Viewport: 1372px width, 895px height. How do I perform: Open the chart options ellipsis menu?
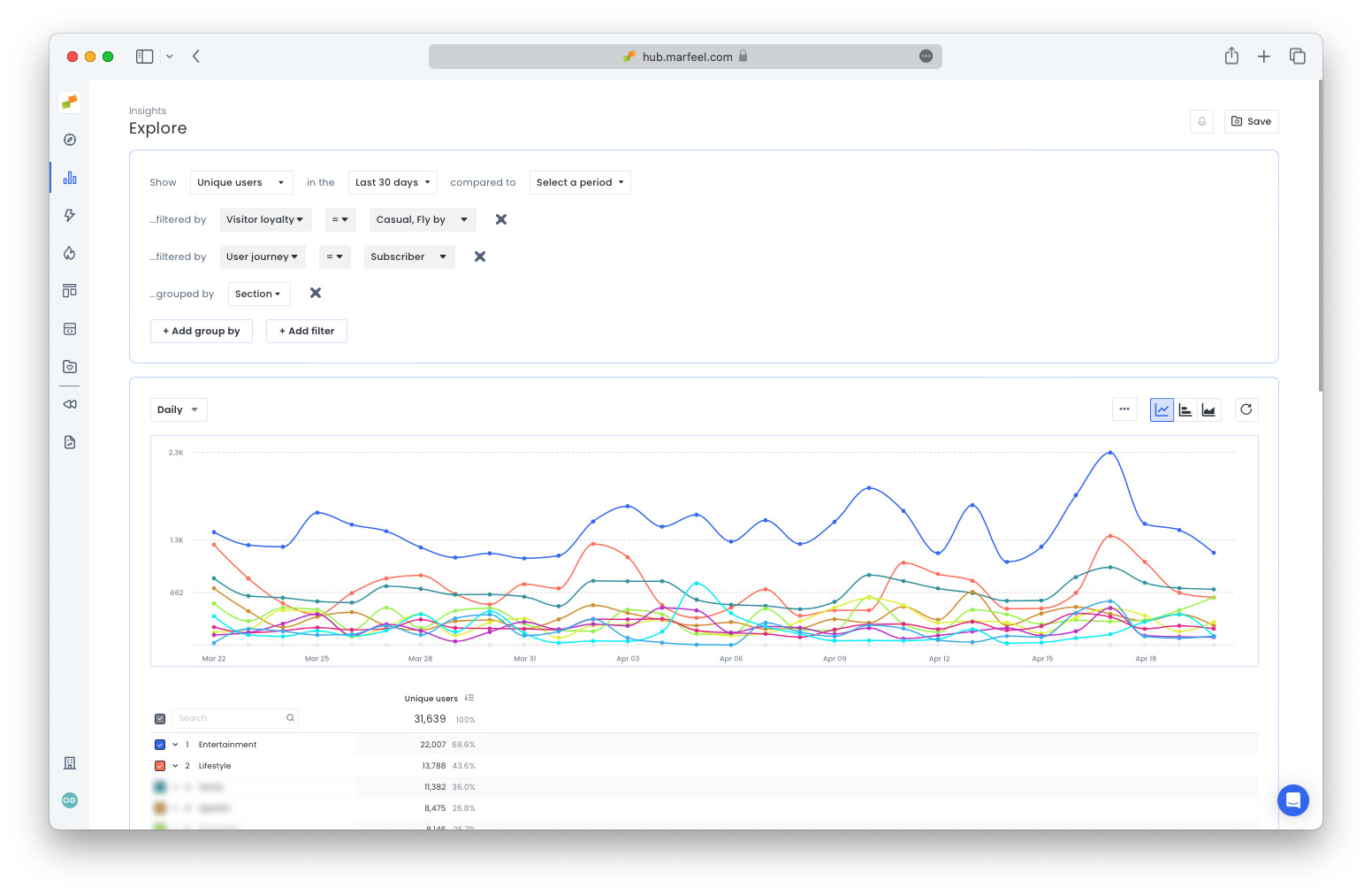coord(1124,409)
